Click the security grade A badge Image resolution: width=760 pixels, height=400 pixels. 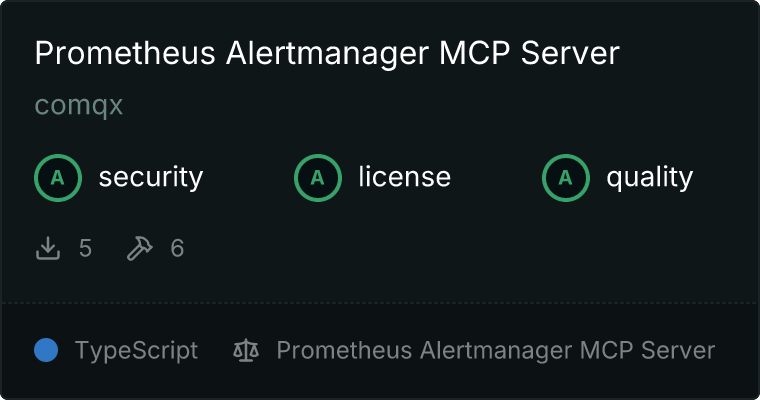click(58, 178)
